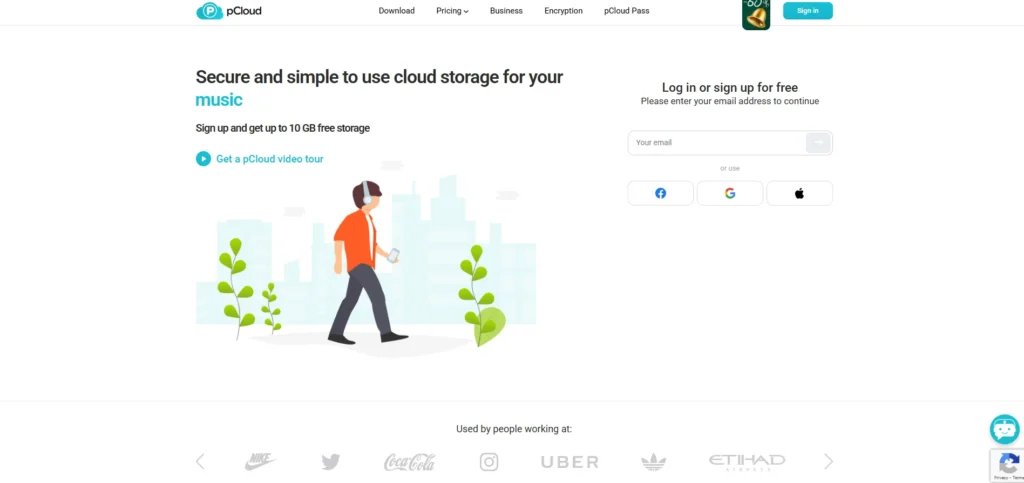Open the Get a pCloud video tour link
The height and width of the screenshot is (483, 1024).
click(270, 159)
